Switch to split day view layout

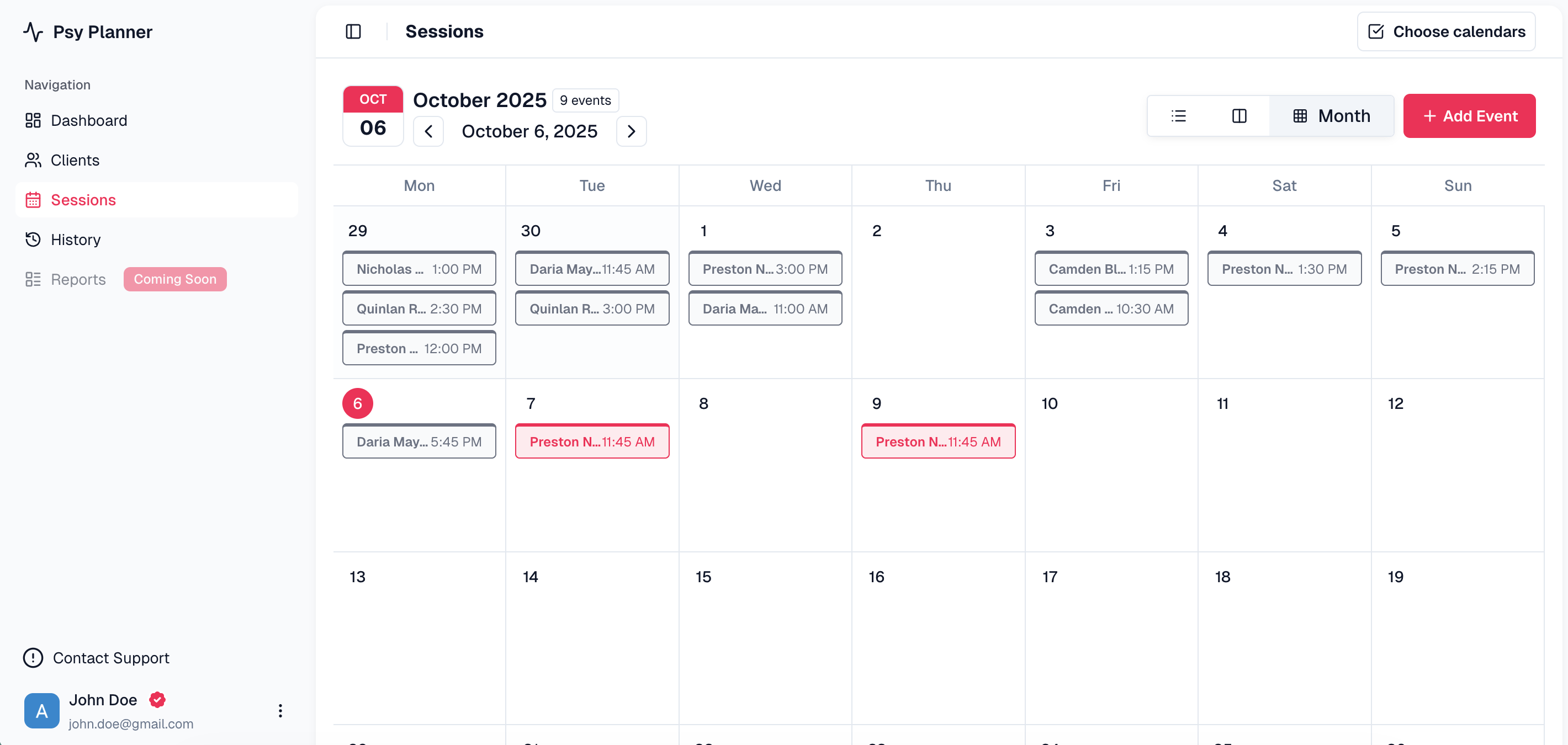[x=1239, y=115]
